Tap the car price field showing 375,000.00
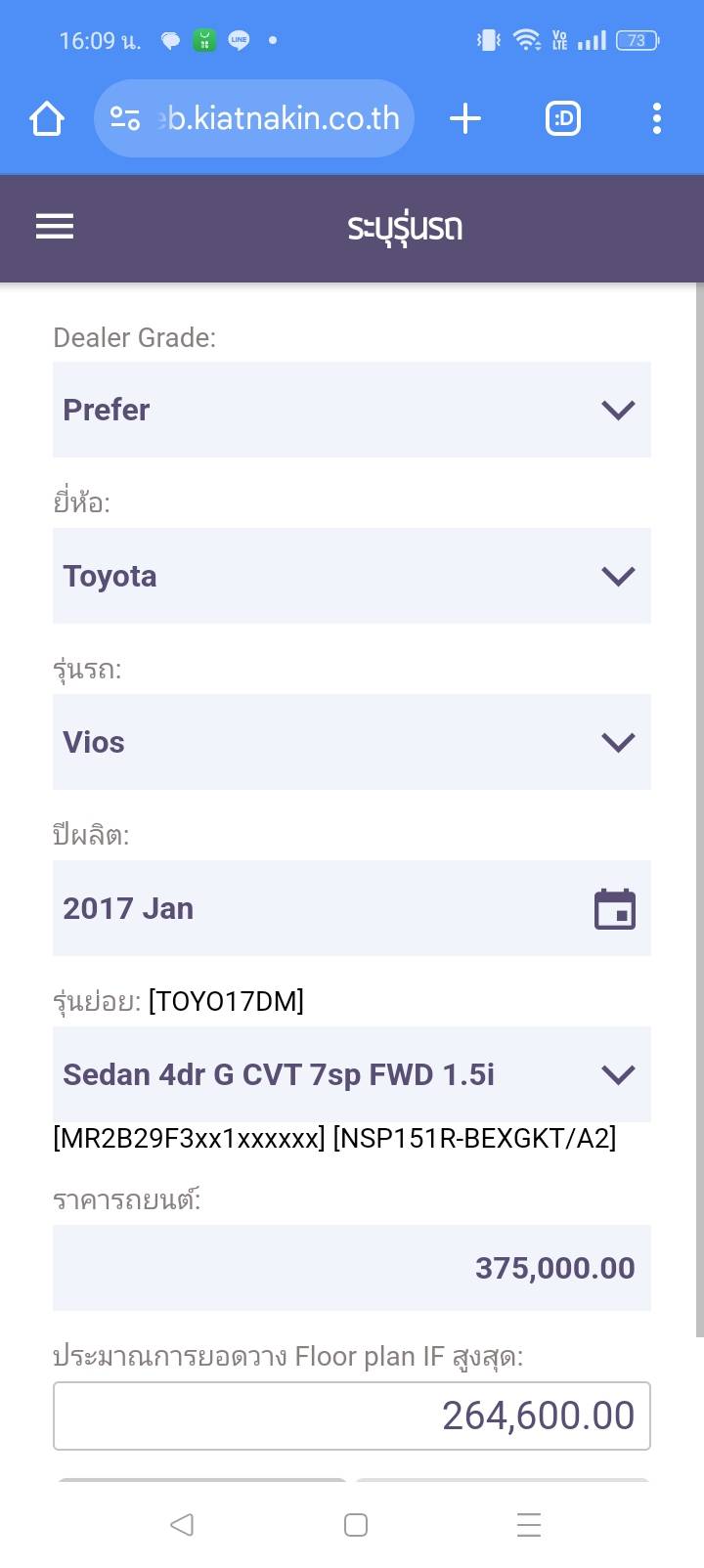This screenshot has height=1568, width=704. [351, 1268]
